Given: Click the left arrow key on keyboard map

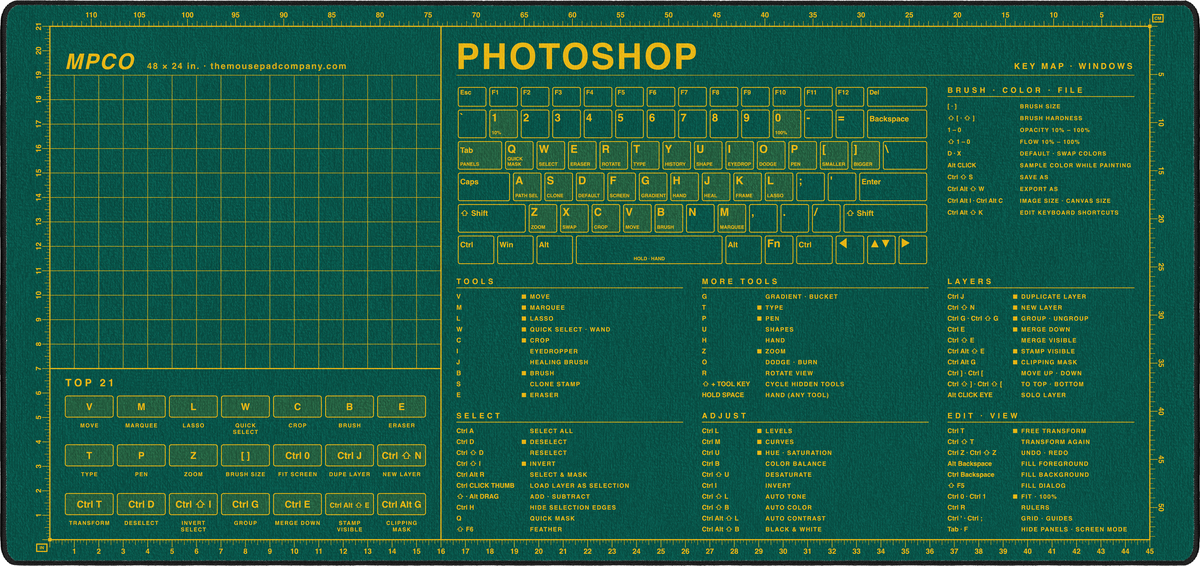Looking at the screenshot, I should point(848,249).
